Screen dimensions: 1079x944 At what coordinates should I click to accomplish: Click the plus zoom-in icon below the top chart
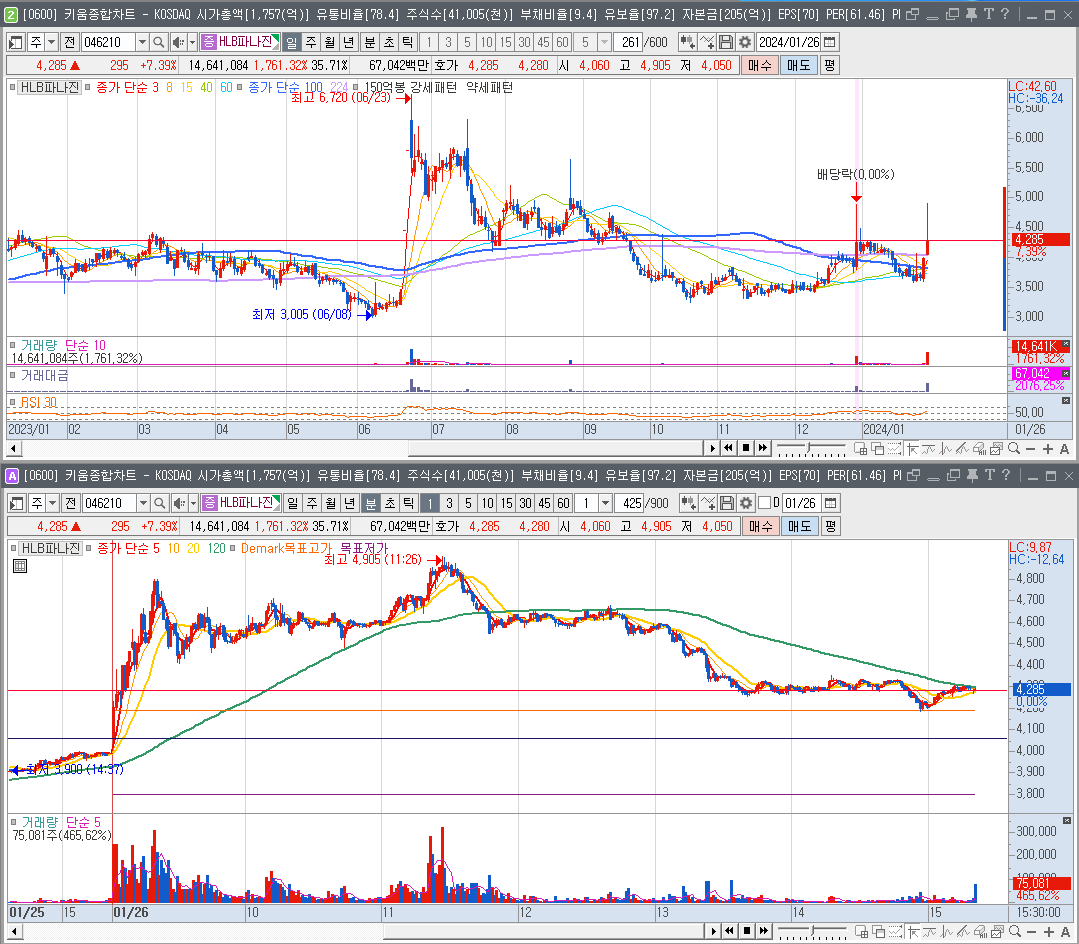[1047, 449]
